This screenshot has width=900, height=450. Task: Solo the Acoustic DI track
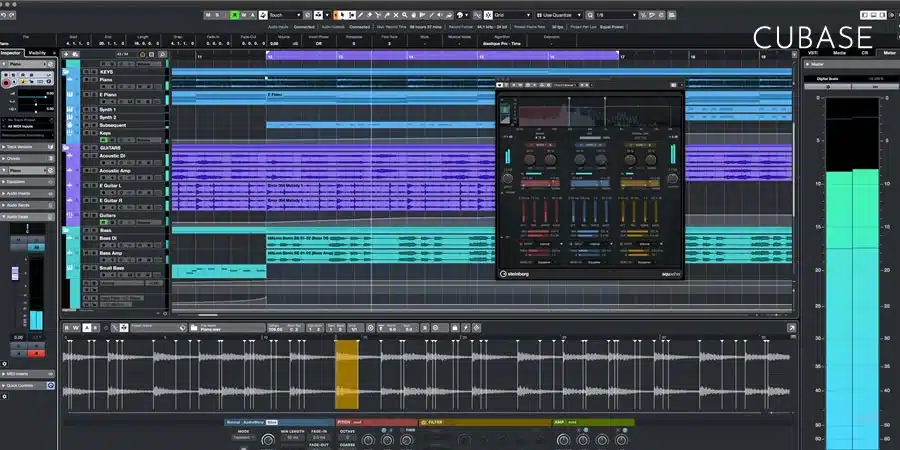click(x=93, y=156)
